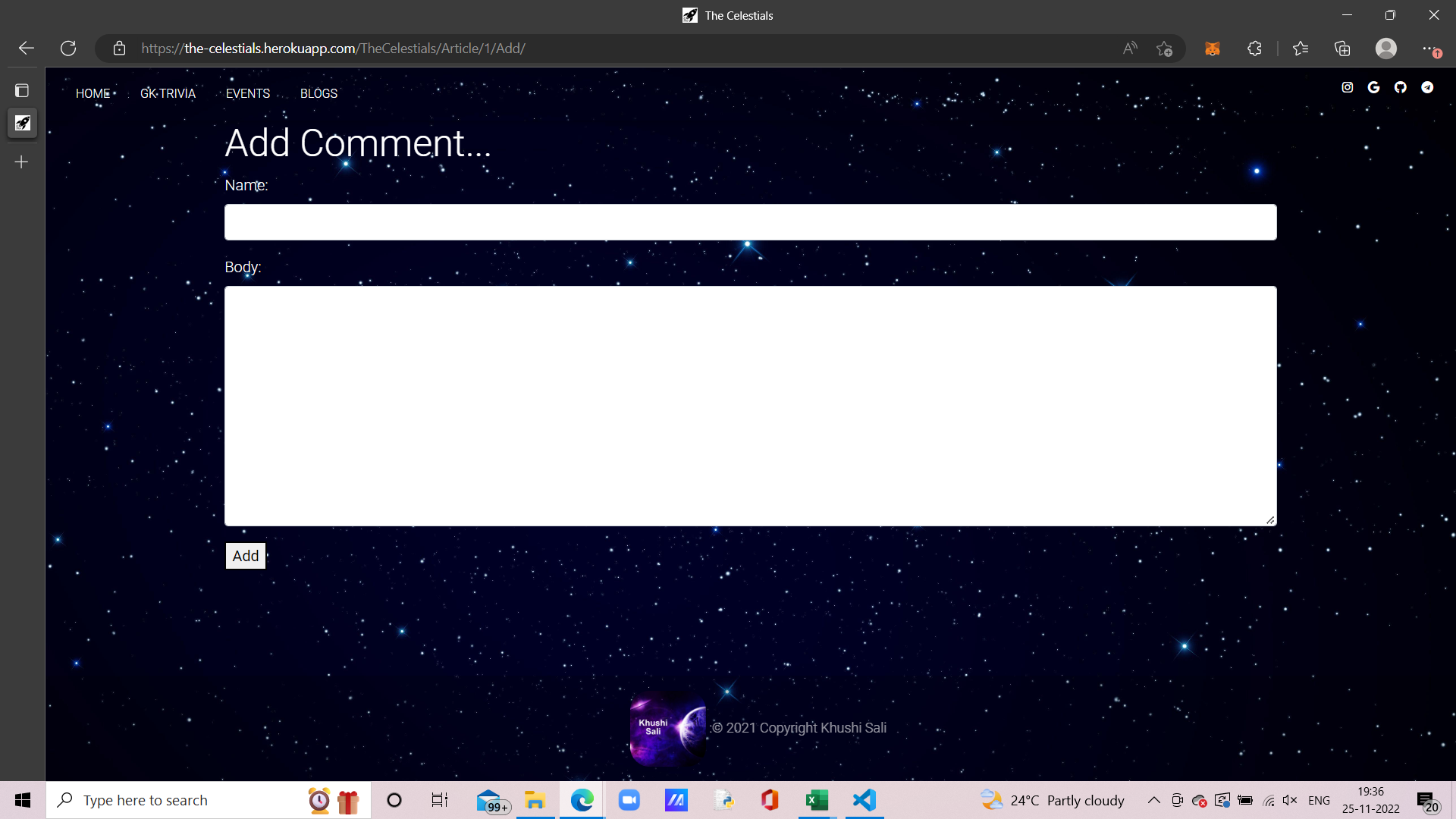Add this page to favorites
Screen dimensions: 1456x819
1165,49
